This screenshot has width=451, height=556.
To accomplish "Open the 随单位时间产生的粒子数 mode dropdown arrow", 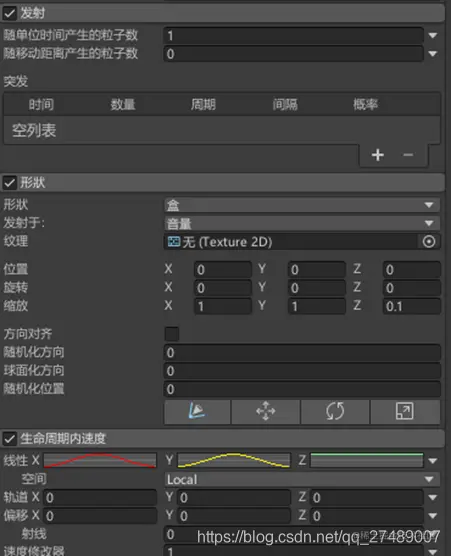I will [433, 35].
